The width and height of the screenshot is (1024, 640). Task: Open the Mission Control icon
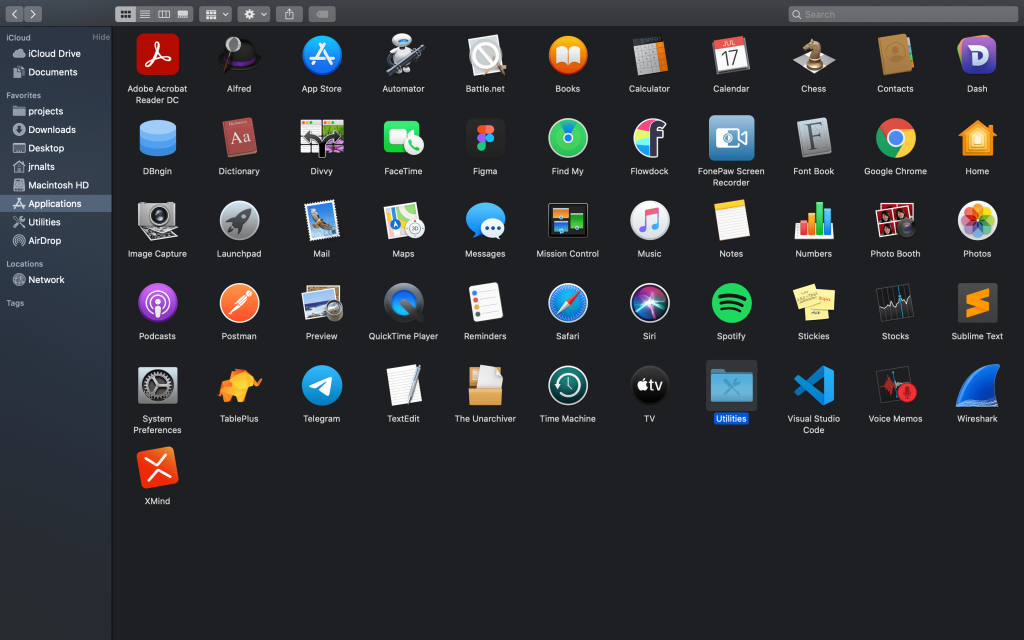(568, 221)
